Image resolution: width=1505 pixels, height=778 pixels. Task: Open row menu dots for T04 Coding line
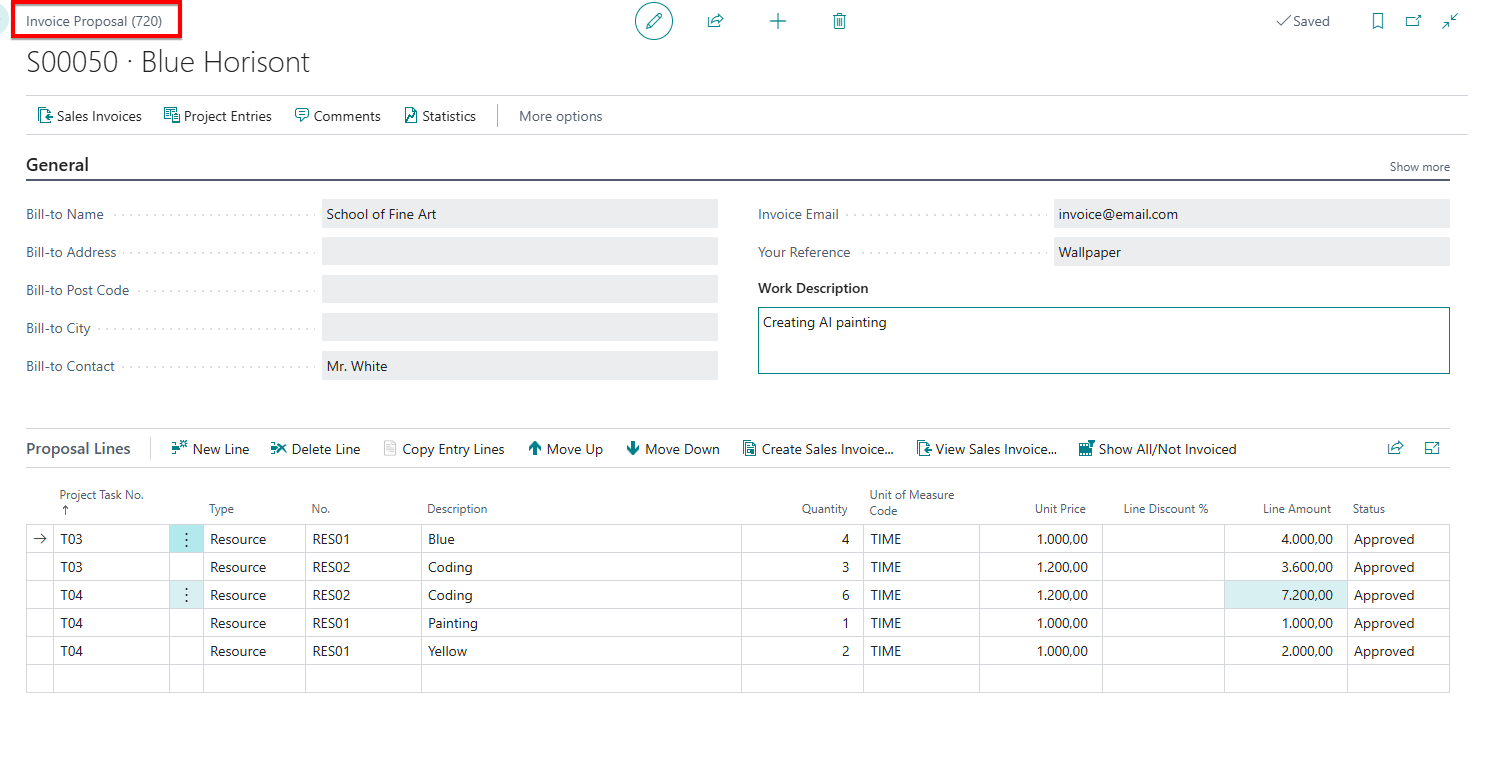point(186,595)
